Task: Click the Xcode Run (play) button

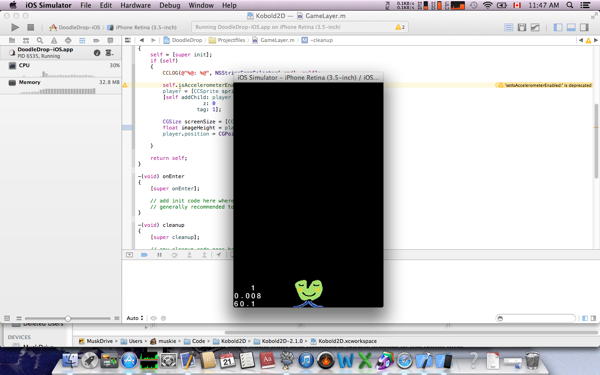Action: tap(15, 27)
